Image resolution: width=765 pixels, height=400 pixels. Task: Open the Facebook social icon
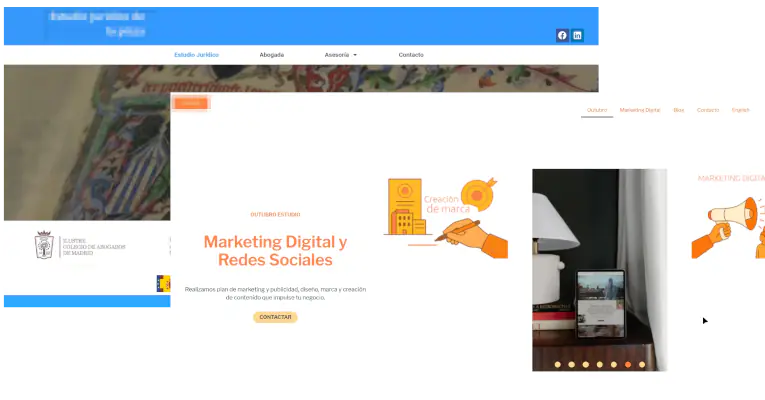click(562, 35)
